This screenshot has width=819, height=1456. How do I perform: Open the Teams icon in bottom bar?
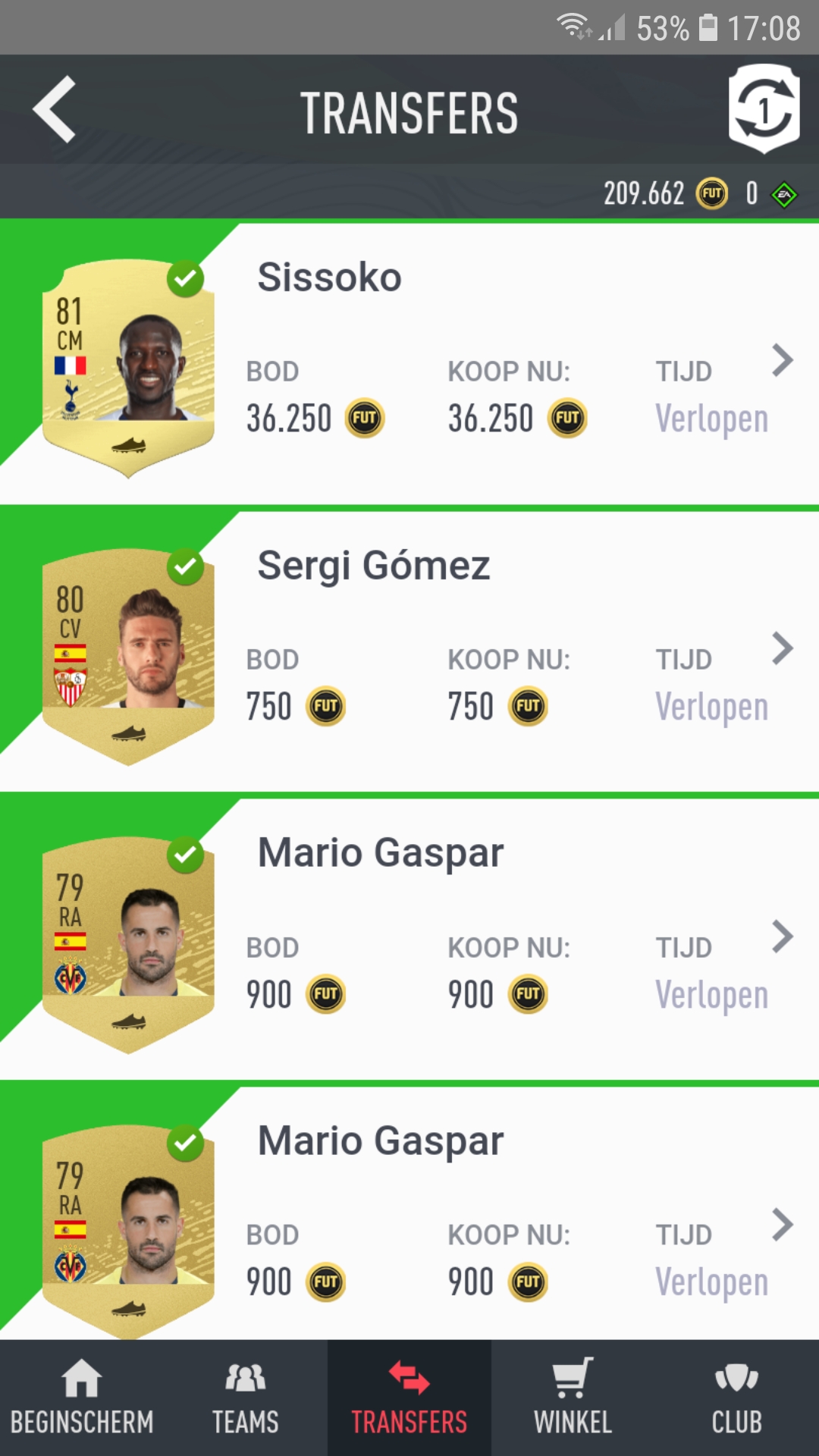pyautogui.click(x=245, y=1378)
